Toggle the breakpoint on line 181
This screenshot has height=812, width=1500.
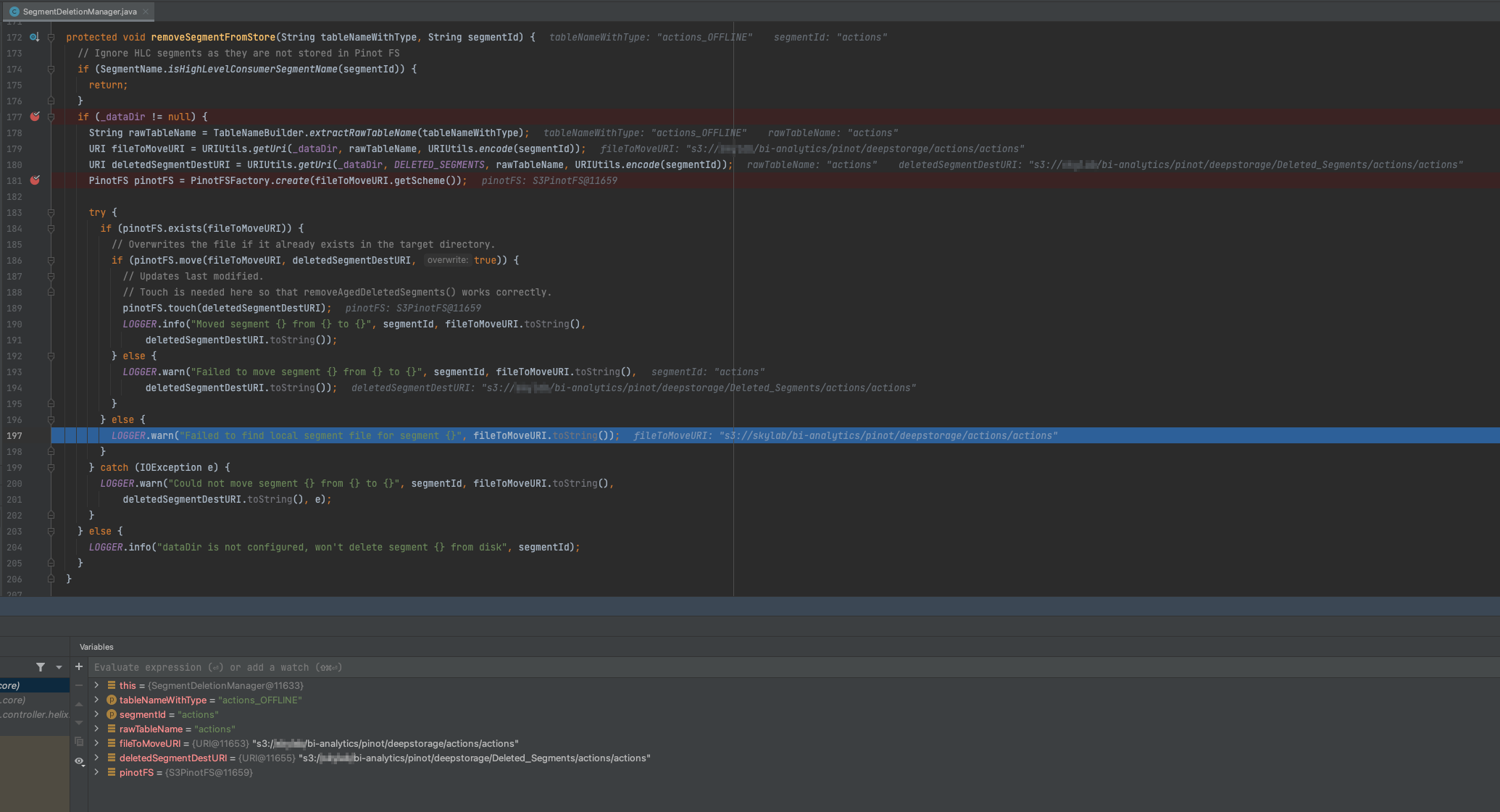(x=35, y=180)
